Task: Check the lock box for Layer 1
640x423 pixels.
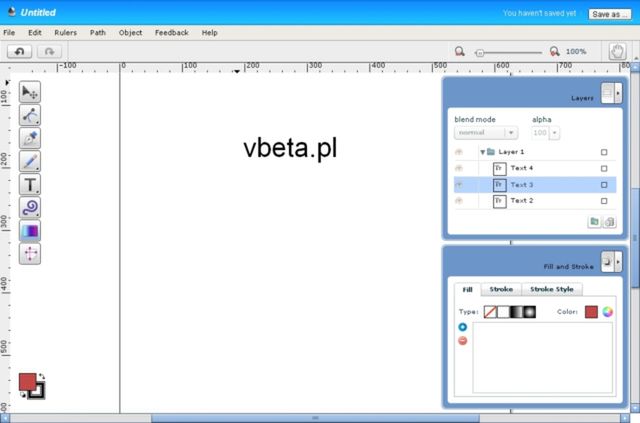Action: (x=604, y=152)
